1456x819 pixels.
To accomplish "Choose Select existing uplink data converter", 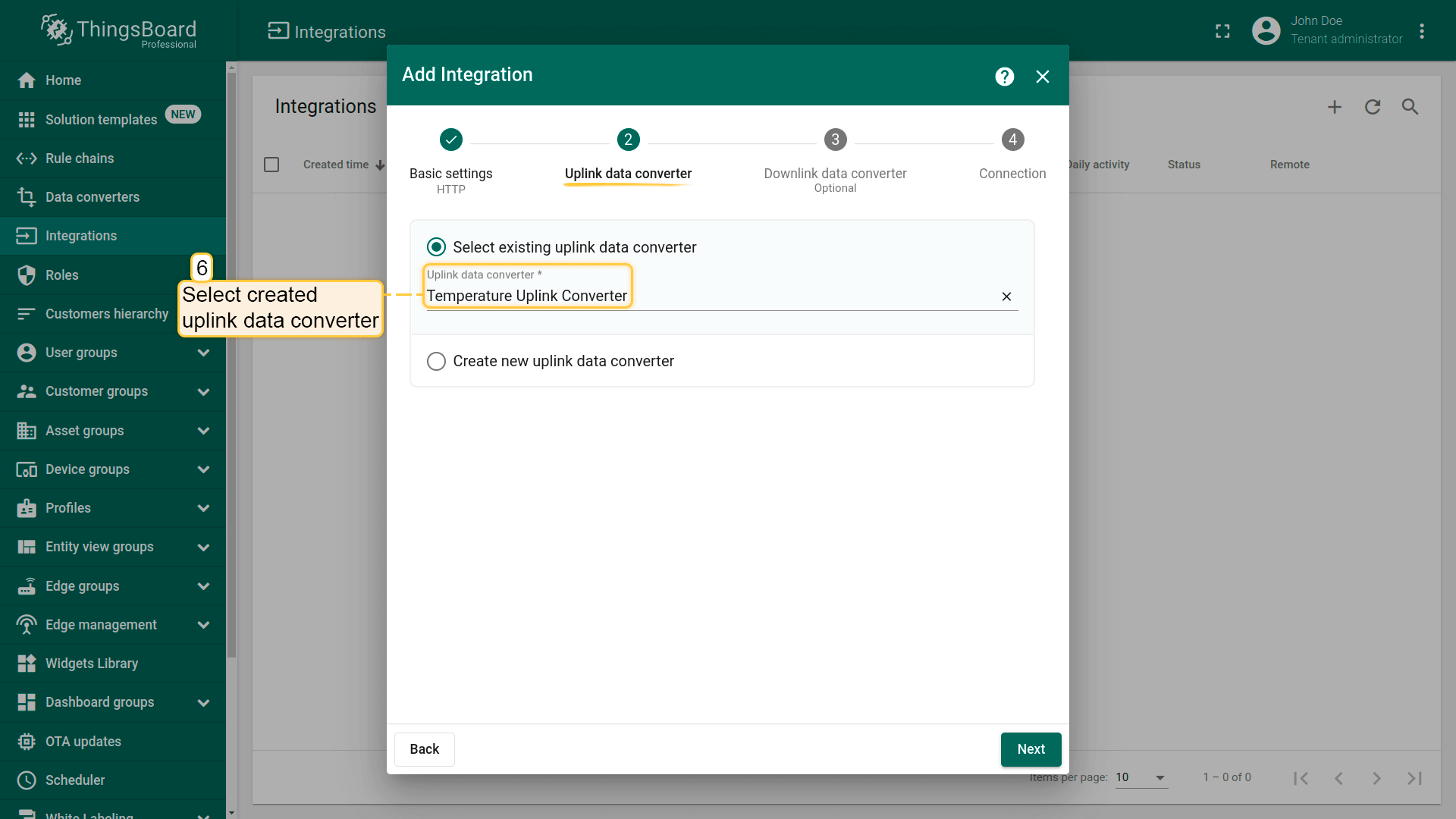I will point(436,247).
